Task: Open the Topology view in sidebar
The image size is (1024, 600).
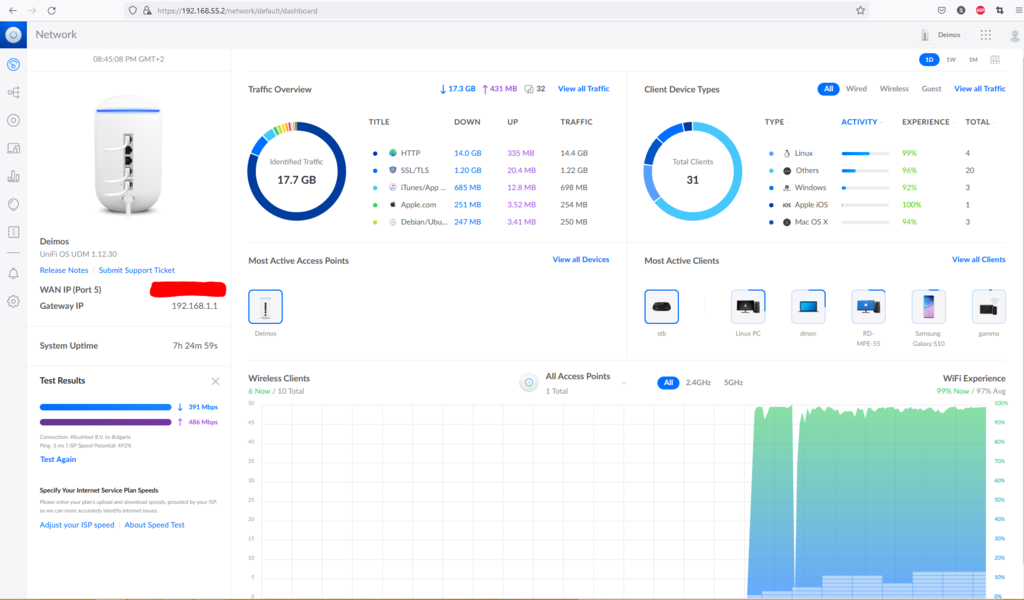Action: [13, 92]
